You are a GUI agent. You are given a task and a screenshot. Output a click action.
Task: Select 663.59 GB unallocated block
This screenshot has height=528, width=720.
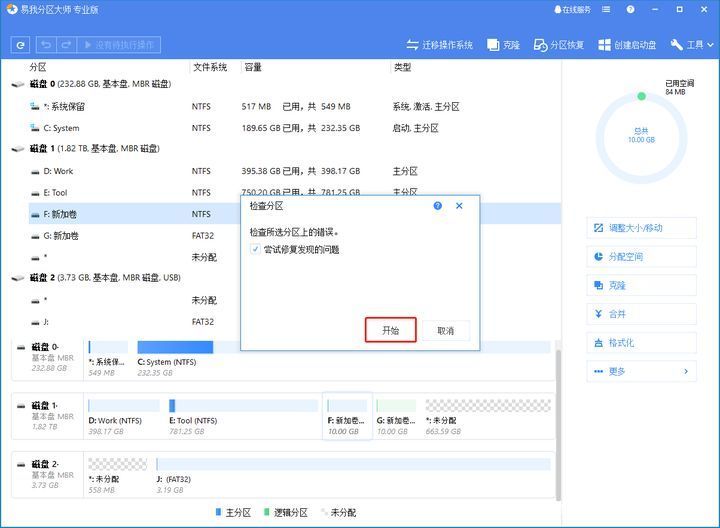[x=488, y=418]
